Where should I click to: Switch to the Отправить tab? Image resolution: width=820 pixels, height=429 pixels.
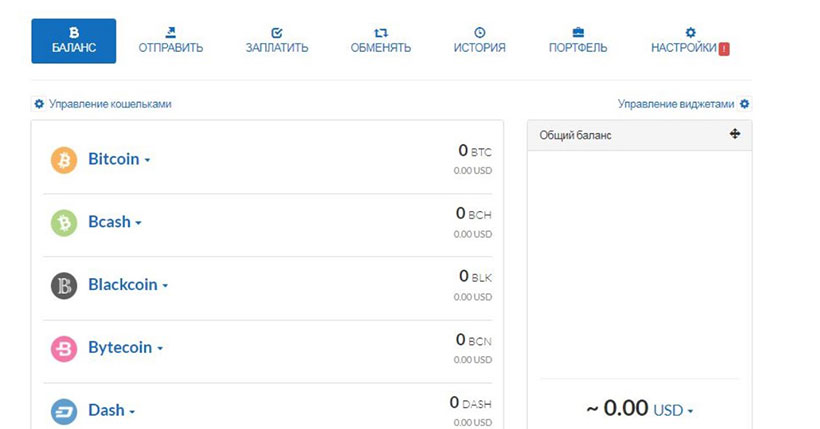pyautogui.click(x=170, y=41)
